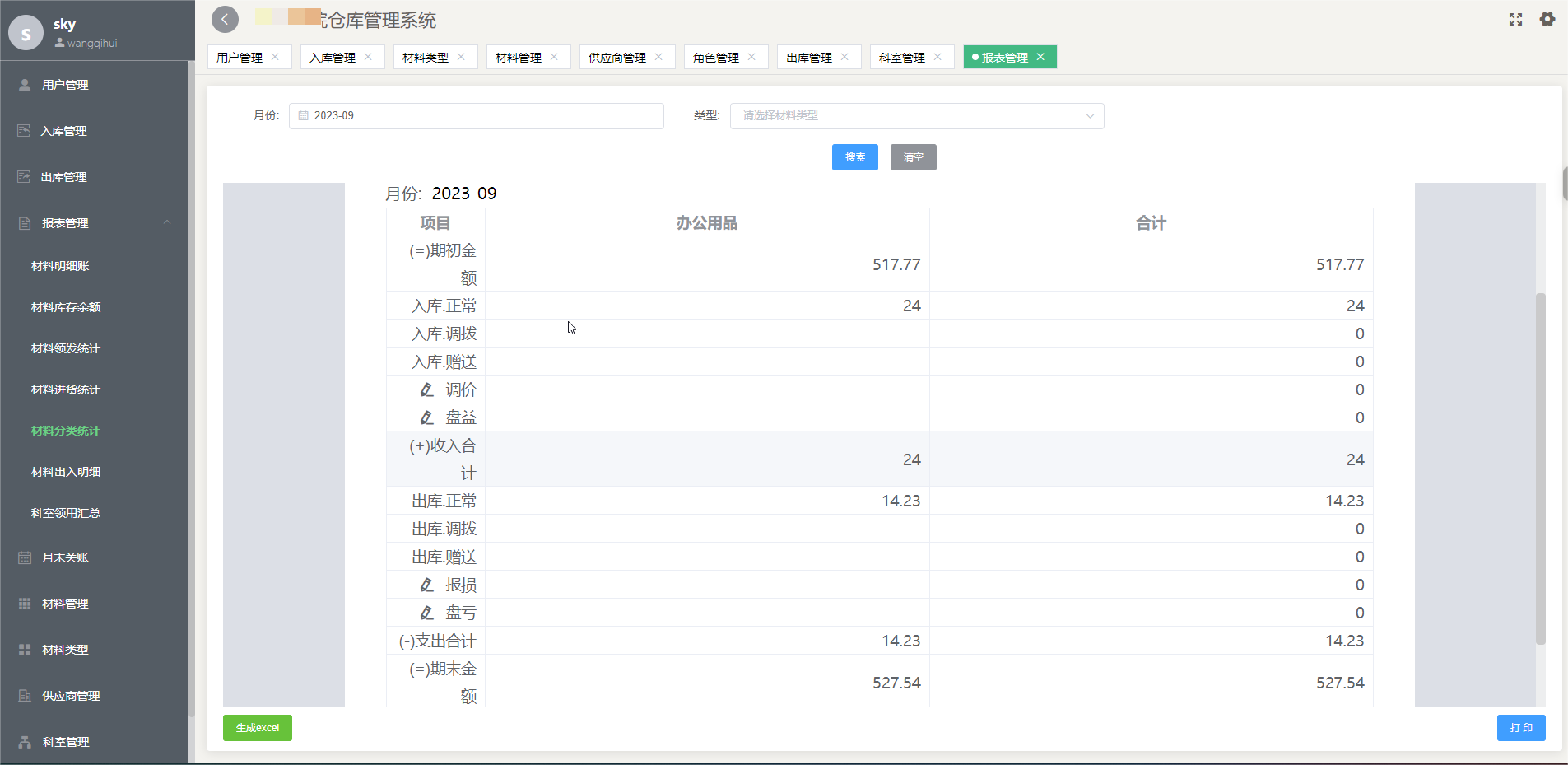Image resolution: width=1568 pixels, height=765 pixels.
Task: Click the page vertical scrollbar thumb
Action: point(1565,184)
